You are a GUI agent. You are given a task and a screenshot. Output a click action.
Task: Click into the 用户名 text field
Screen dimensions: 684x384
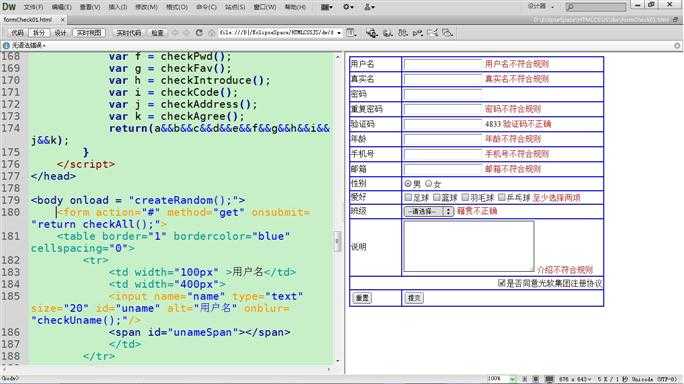(443, 64)
